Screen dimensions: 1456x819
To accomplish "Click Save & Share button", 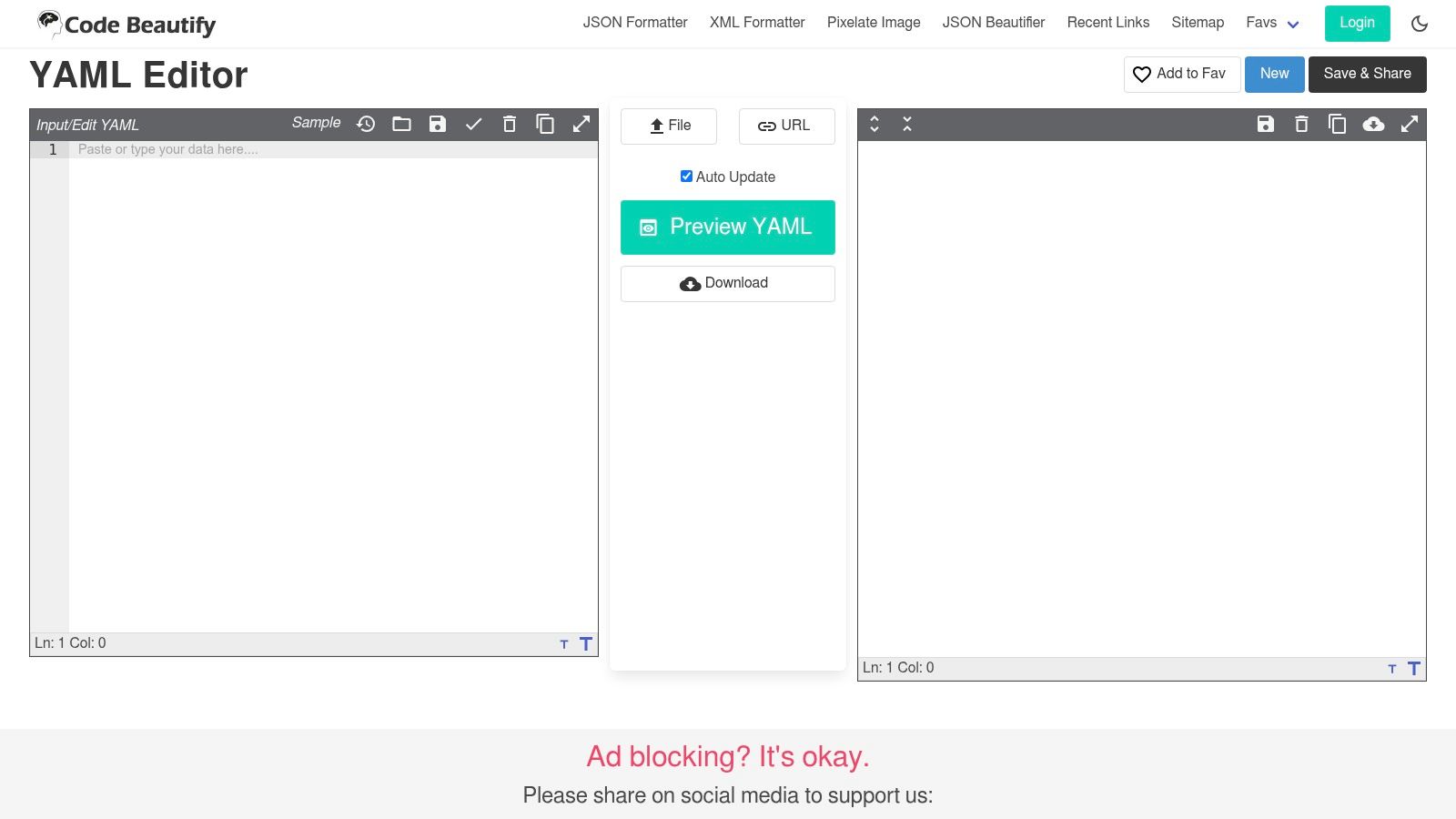I will [1367, 75].
